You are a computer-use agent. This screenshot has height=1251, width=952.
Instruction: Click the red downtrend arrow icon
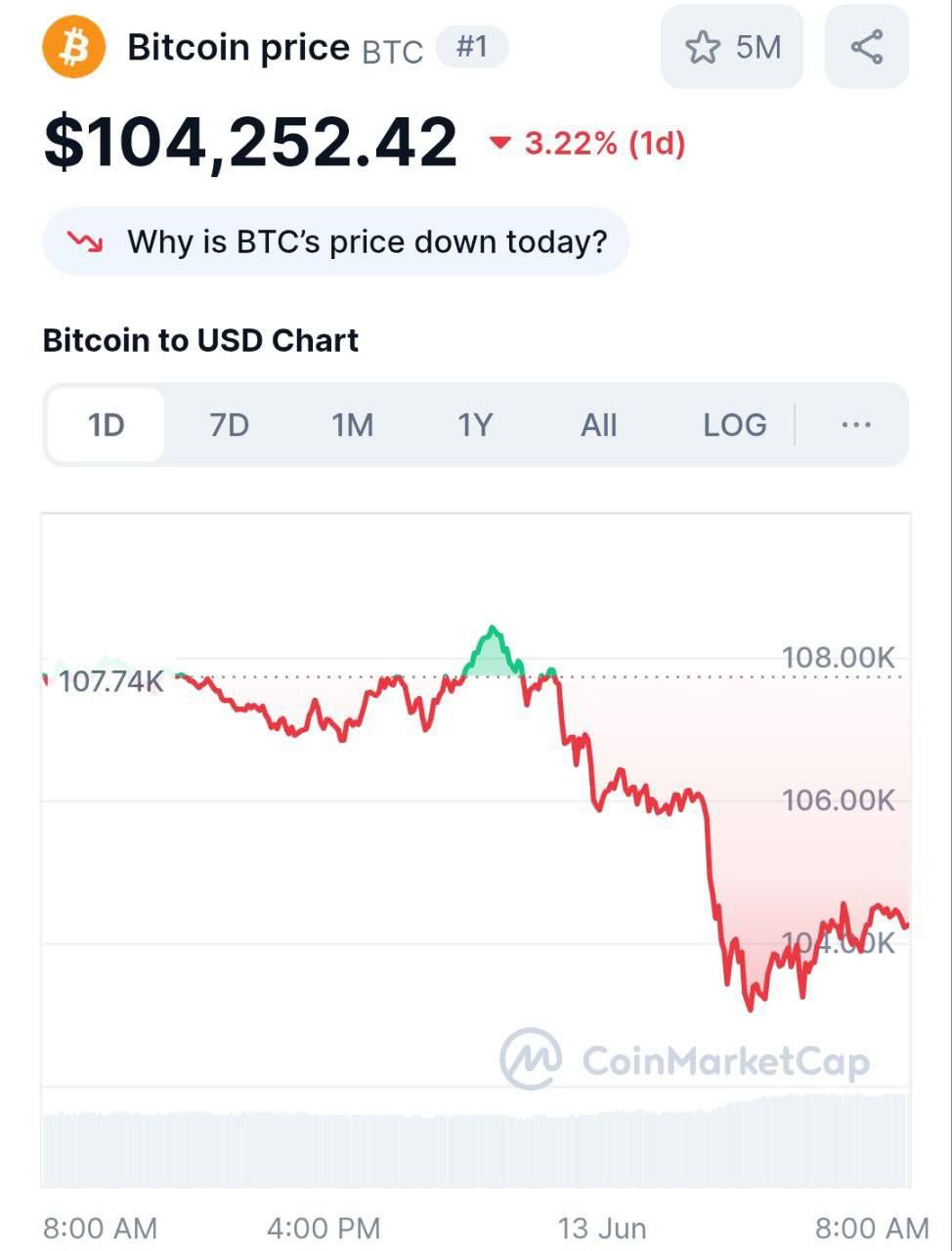[86, 241]
